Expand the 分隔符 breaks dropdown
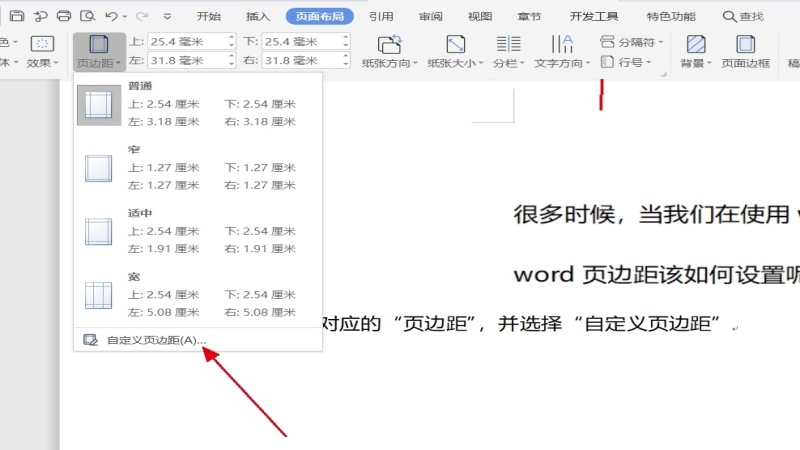The image size is (800, 450). [x=630, y=42]
